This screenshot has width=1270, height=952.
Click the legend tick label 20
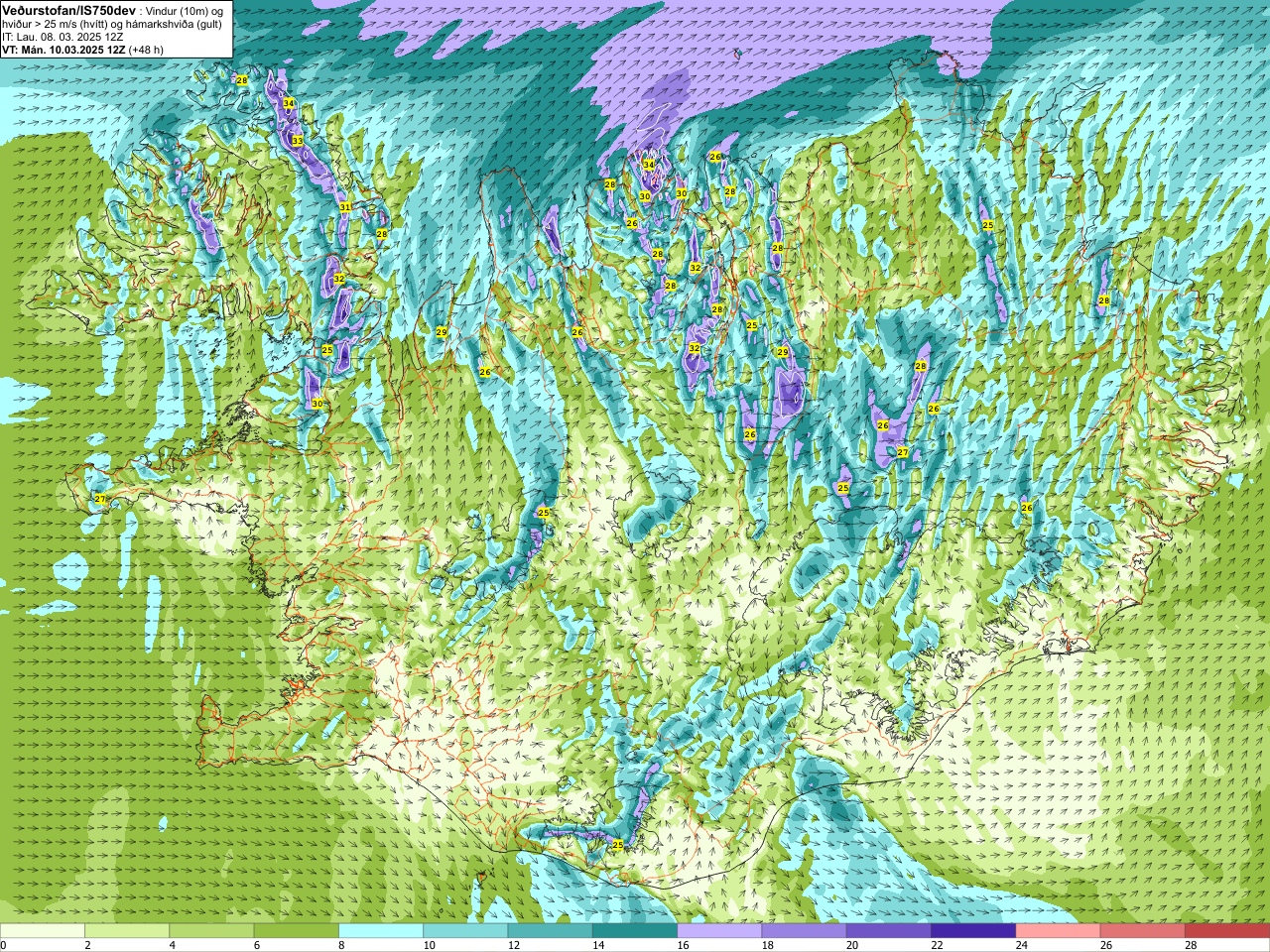click(852, 945)
